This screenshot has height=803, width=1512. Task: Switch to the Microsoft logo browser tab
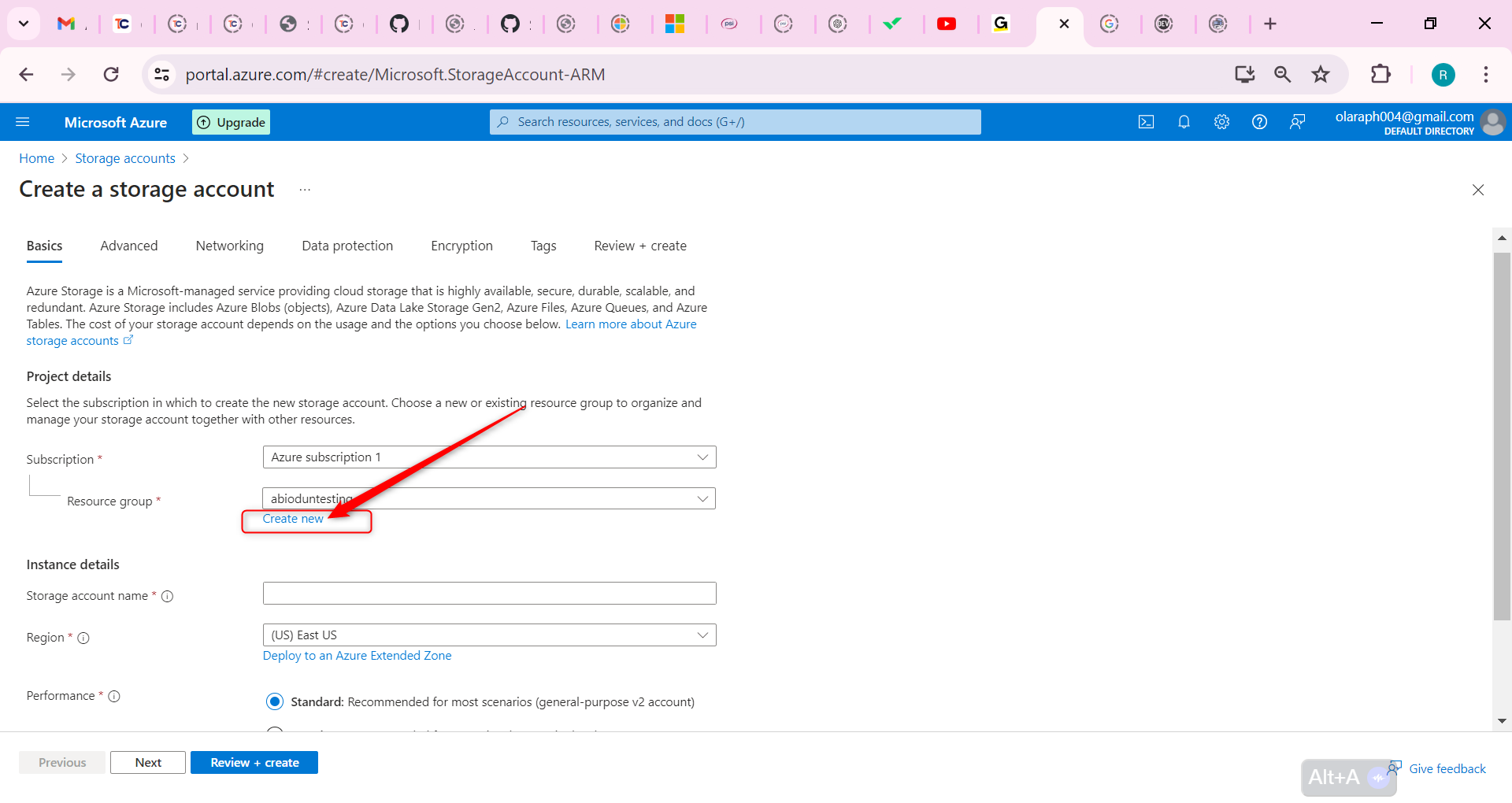675,24
